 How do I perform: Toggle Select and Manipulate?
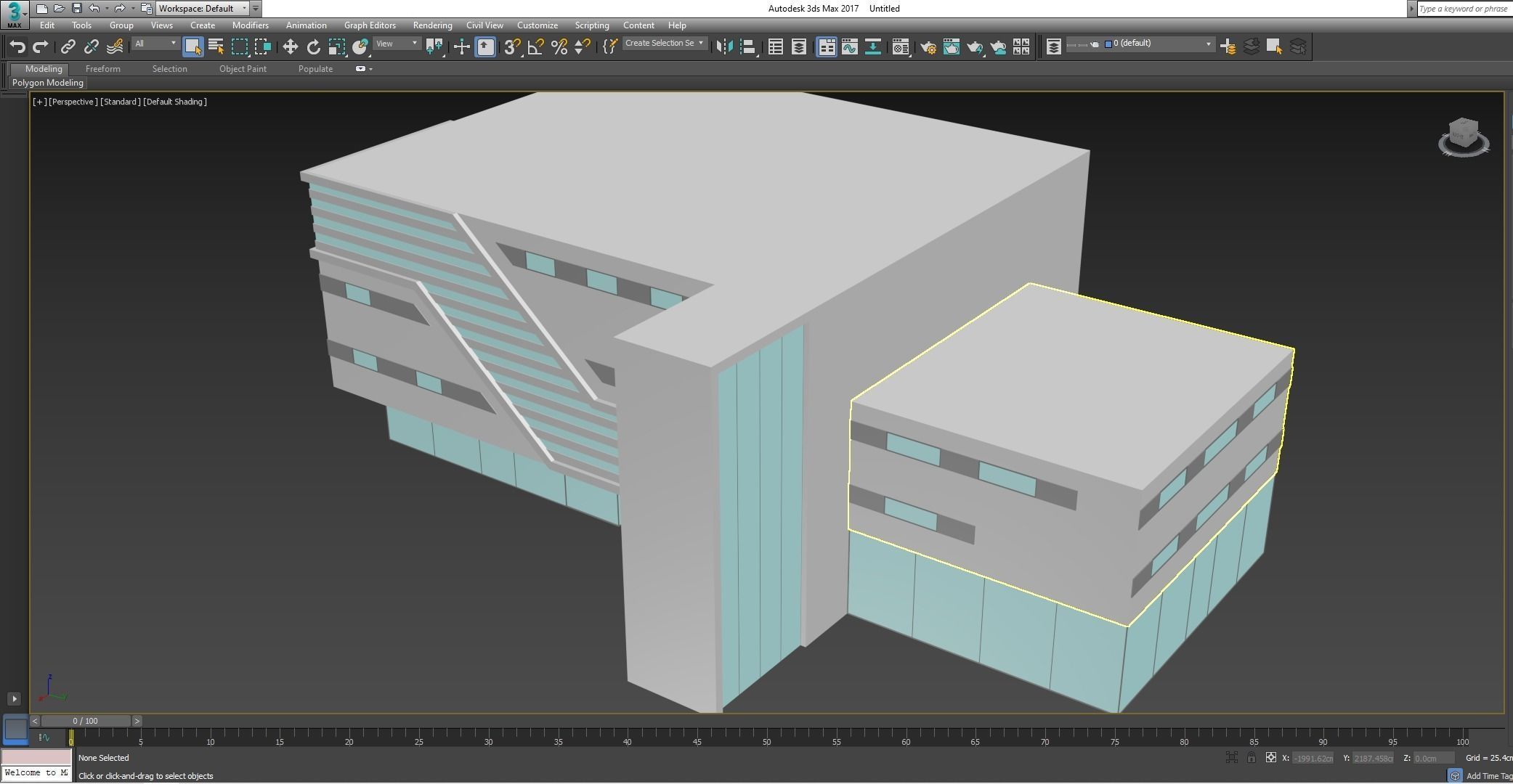tap(461, 46)
